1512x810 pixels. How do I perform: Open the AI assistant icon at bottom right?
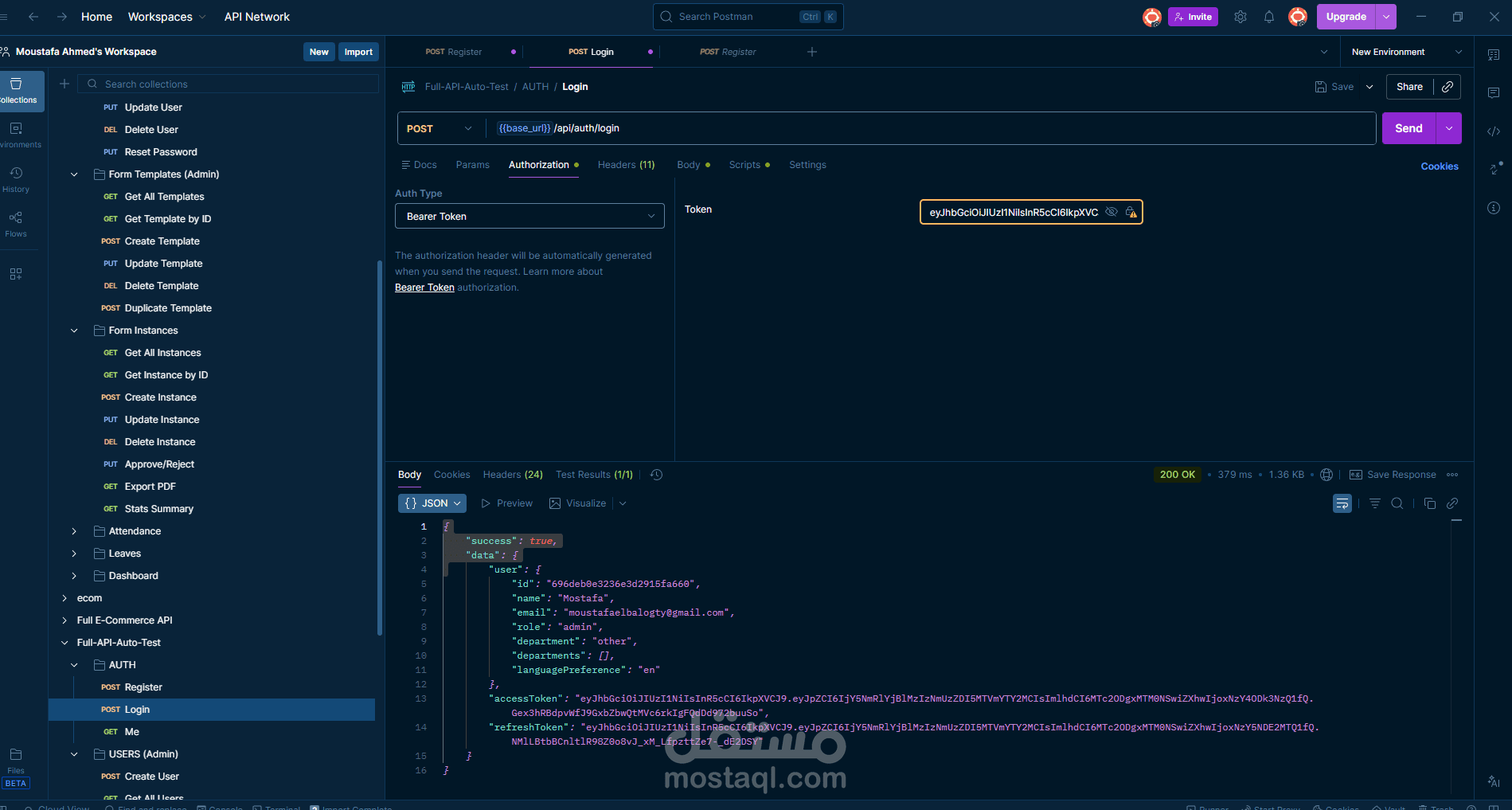[1494, 781]
